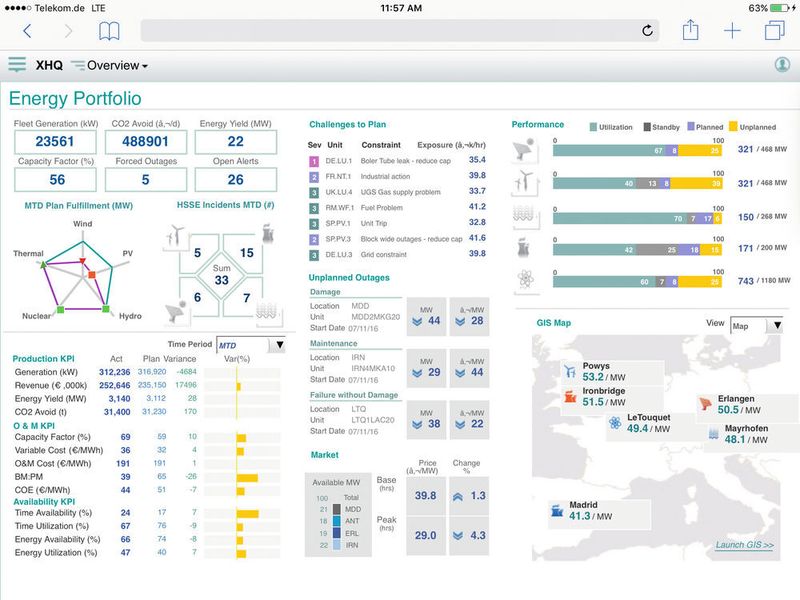Open the Capacity Factor 56 tile
800x600 pixels.
point(55,180)
